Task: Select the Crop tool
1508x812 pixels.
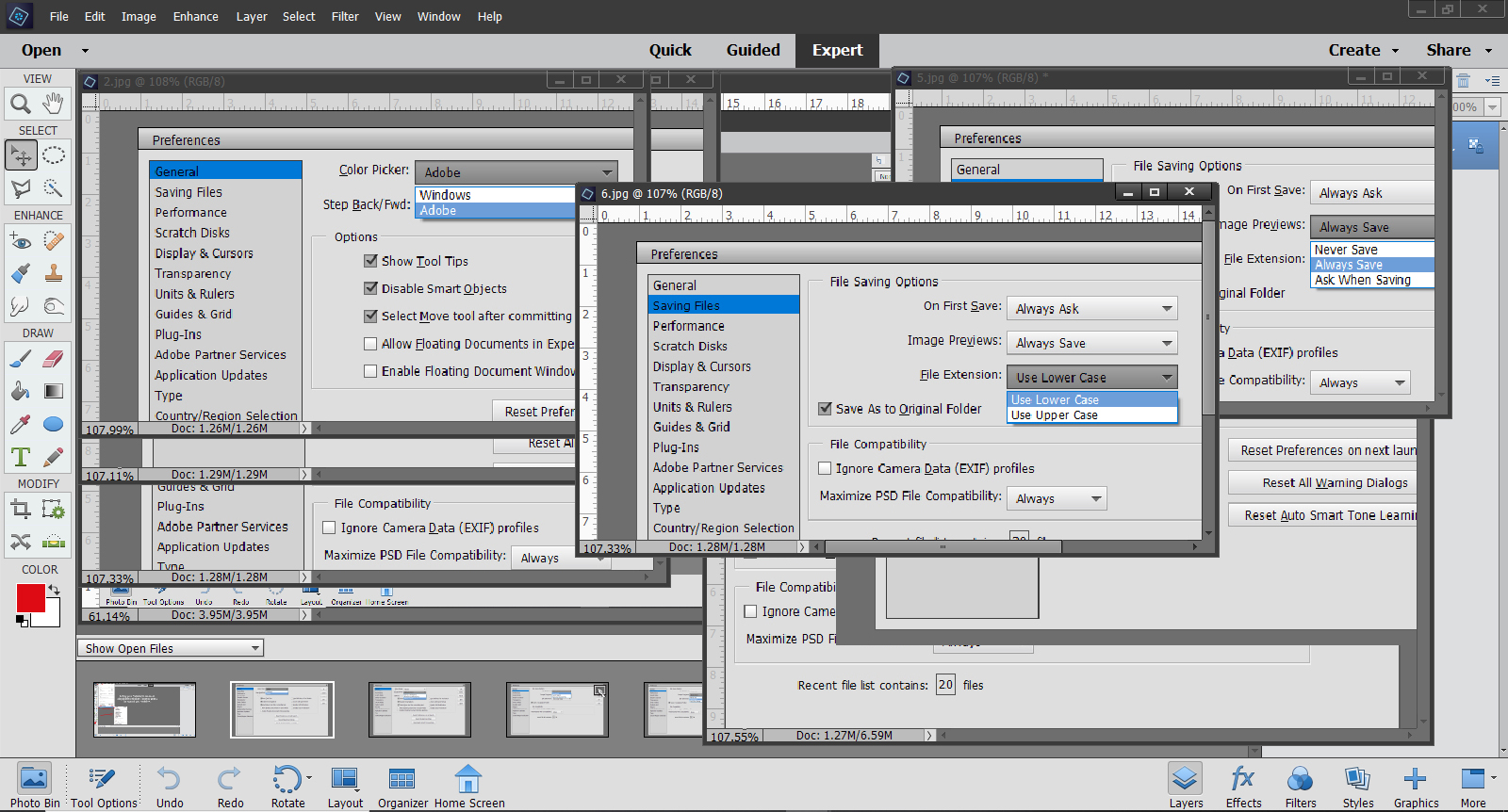Action: coord(21,510)
